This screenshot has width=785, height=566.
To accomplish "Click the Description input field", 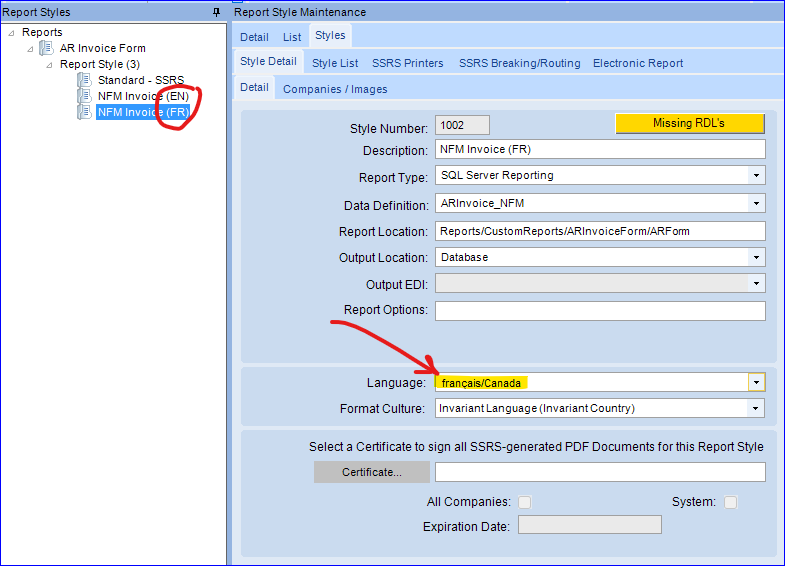I will pyautogui.click(x=600, y=149).
